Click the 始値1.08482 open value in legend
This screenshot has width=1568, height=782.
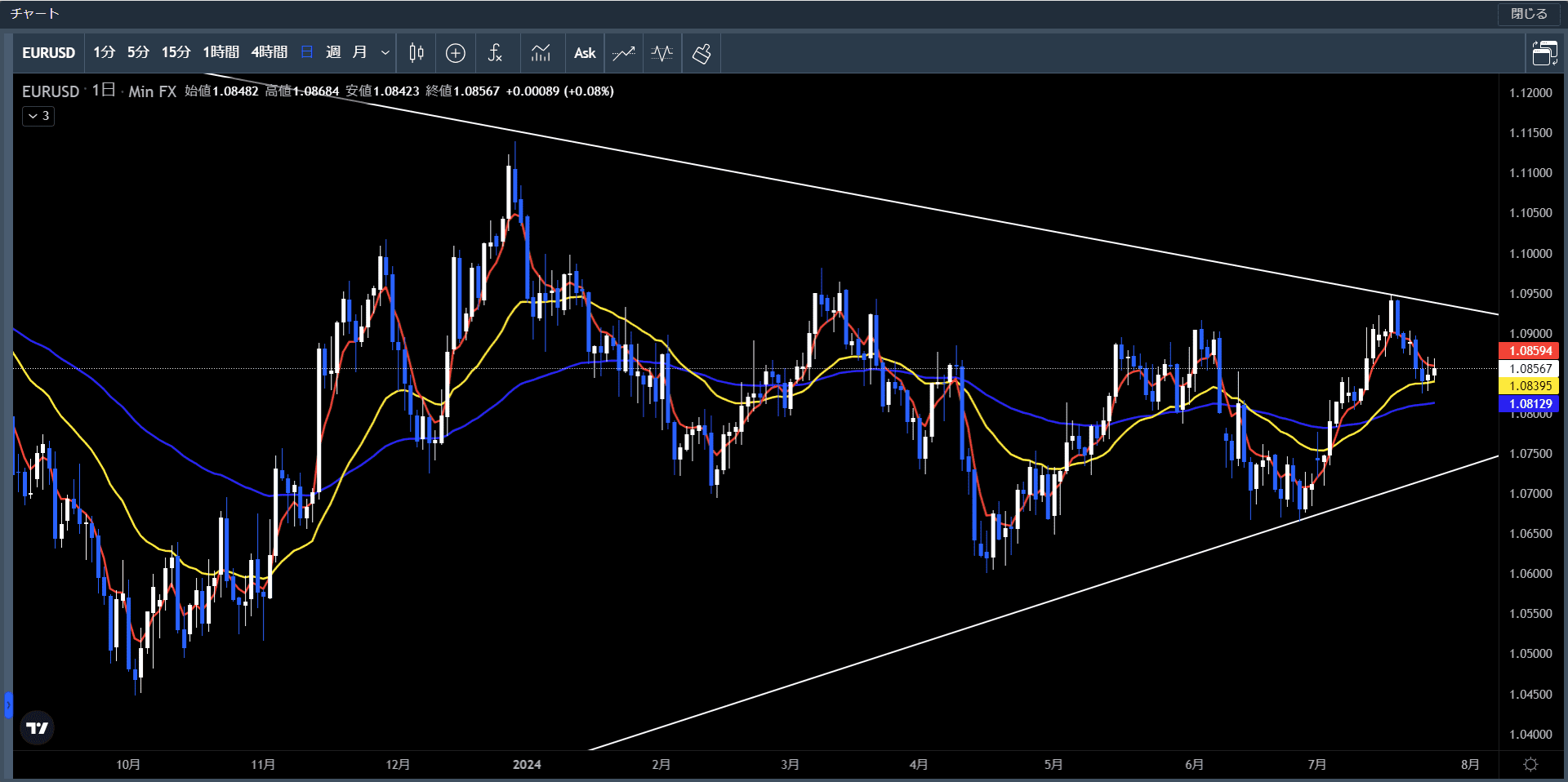(221, 91)
